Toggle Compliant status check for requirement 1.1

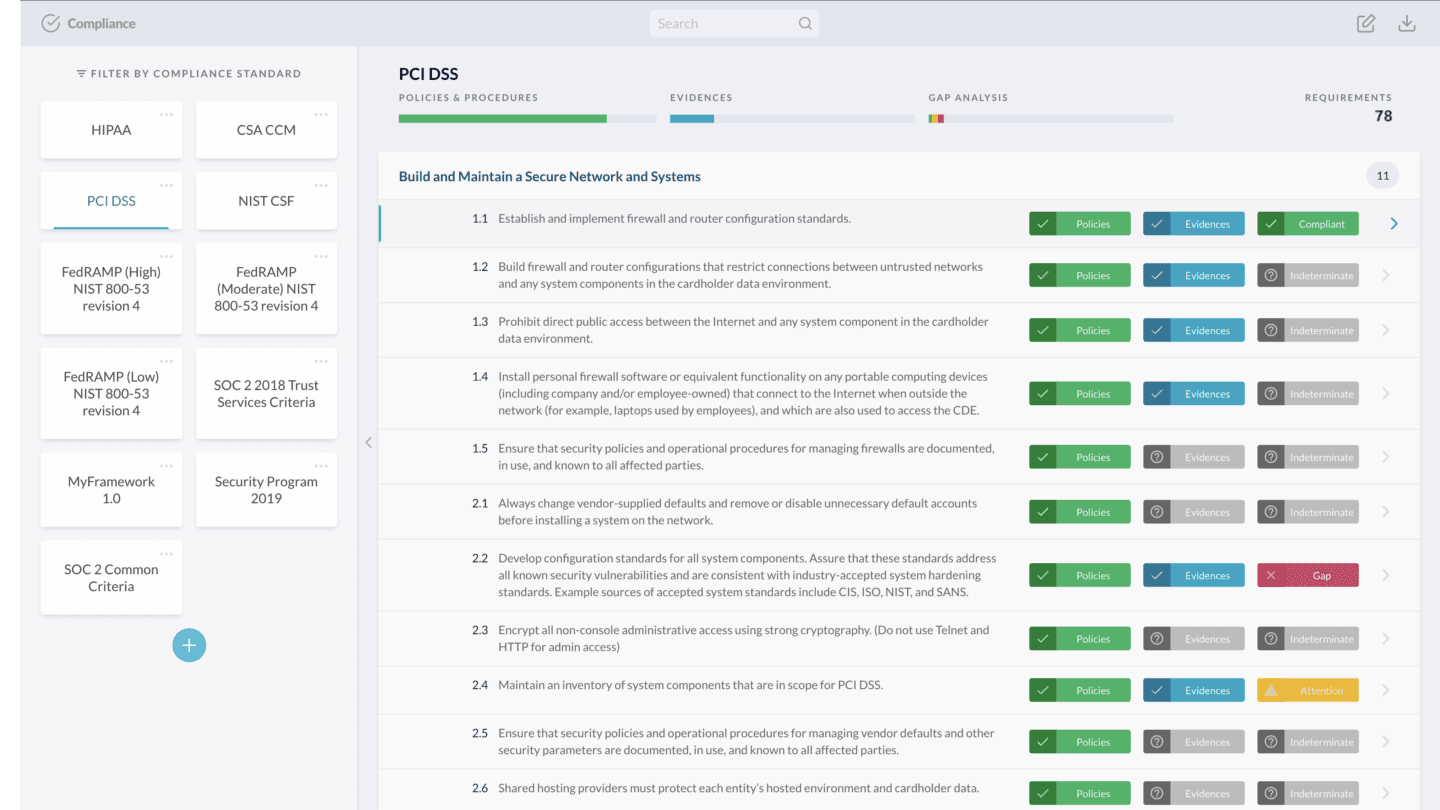click(x=1271, y=224)
